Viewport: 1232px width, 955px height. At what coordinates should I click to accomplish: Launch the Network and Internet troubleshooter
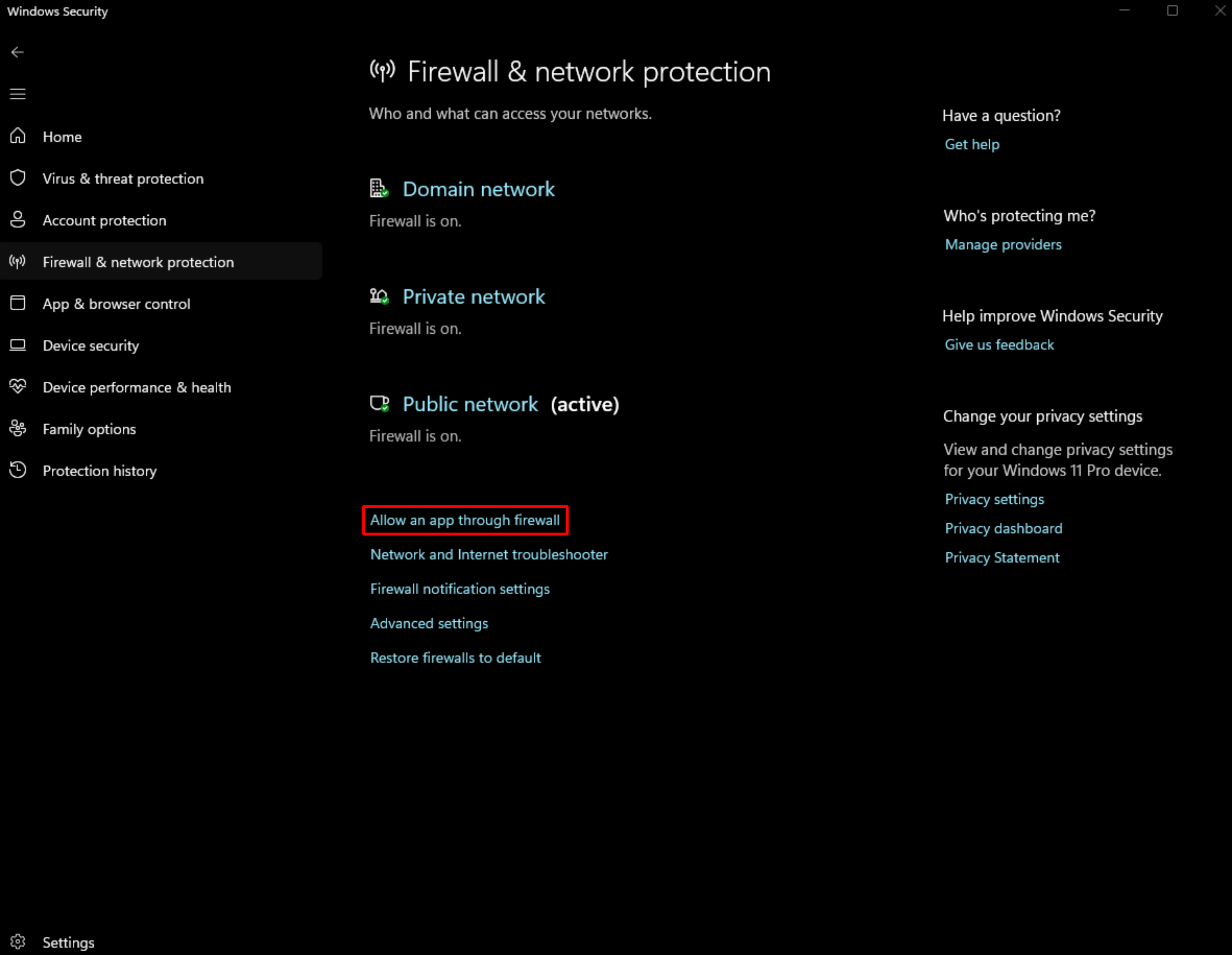click(488, 554)
